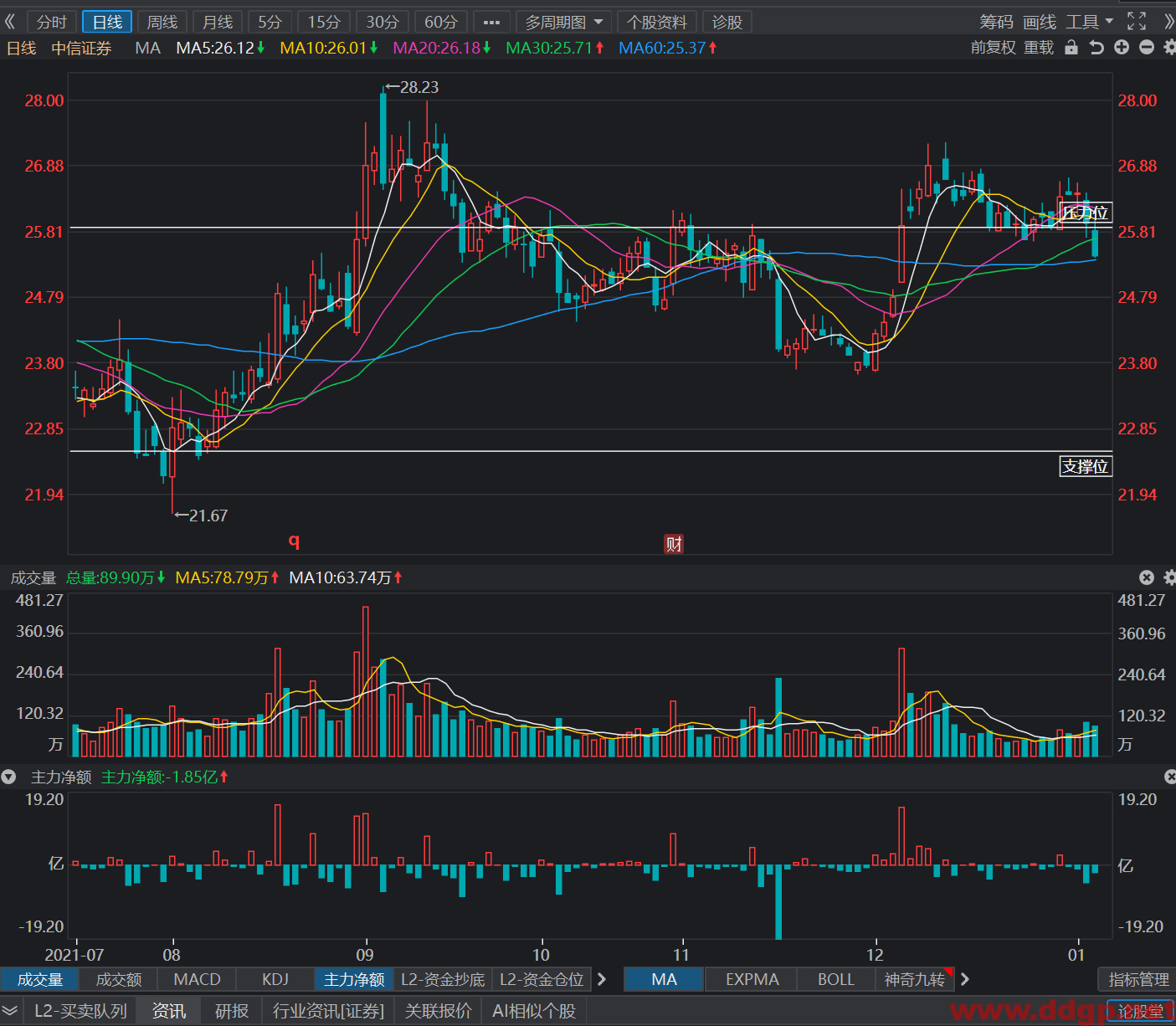
Task: Enter full-screen chart mode icon
Action: [x=1137, y=22]
